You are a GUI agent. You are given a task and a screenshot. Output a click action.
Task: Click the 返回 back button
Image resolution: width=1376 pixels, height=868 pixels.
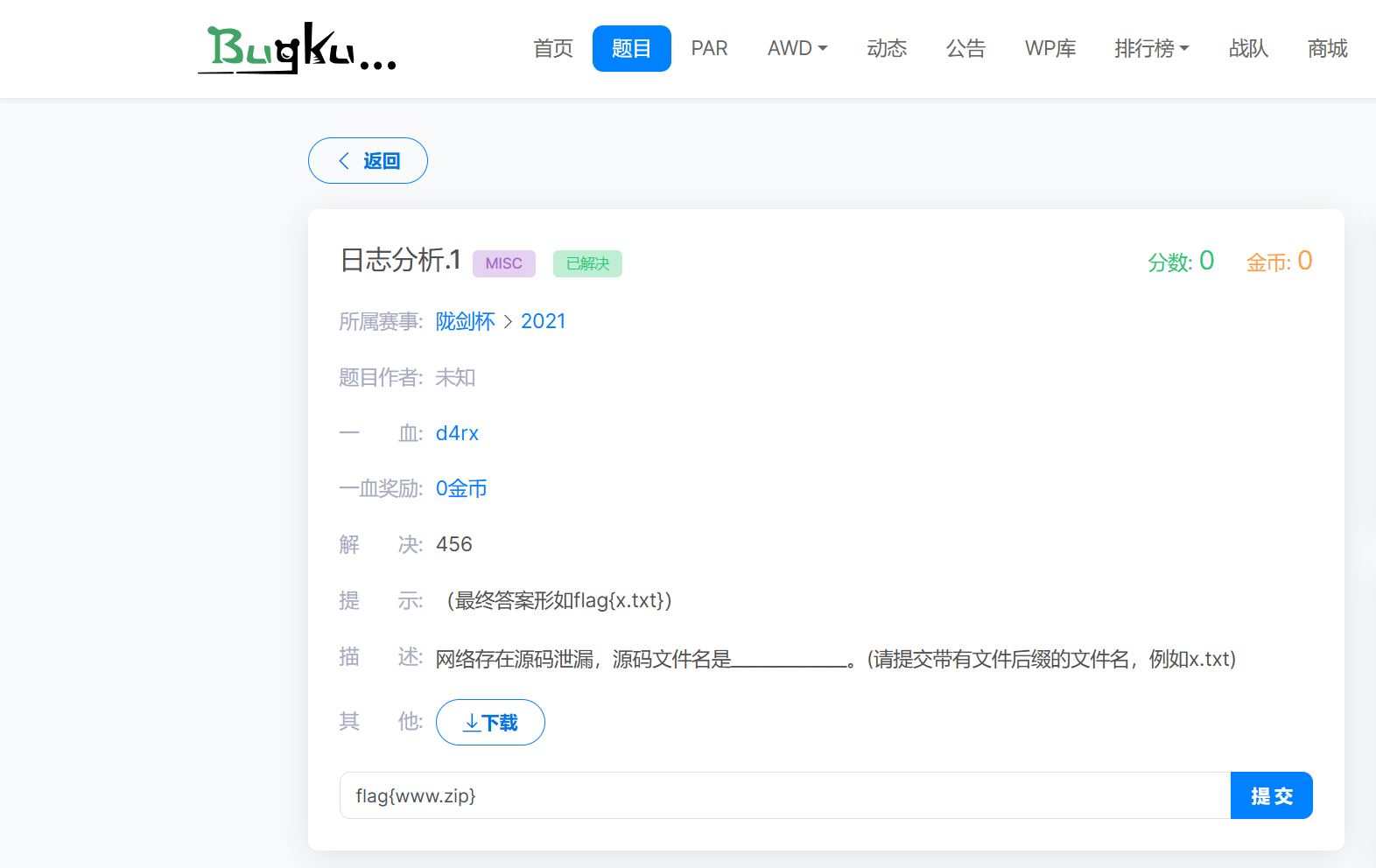click(x=368, y=160)
